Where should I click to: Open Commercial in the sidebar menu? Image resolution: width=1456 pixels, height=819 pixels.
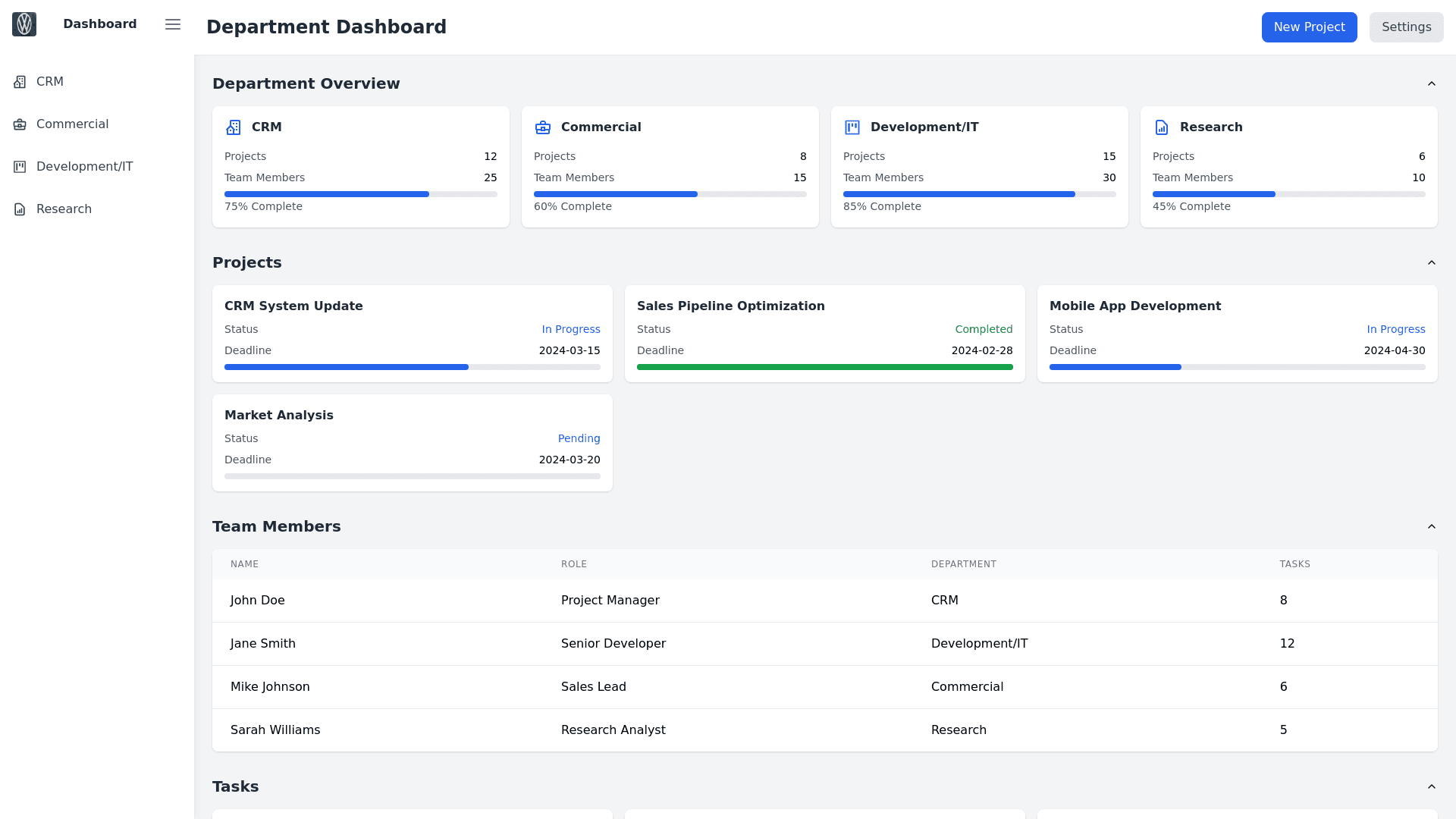click(72, 124)
